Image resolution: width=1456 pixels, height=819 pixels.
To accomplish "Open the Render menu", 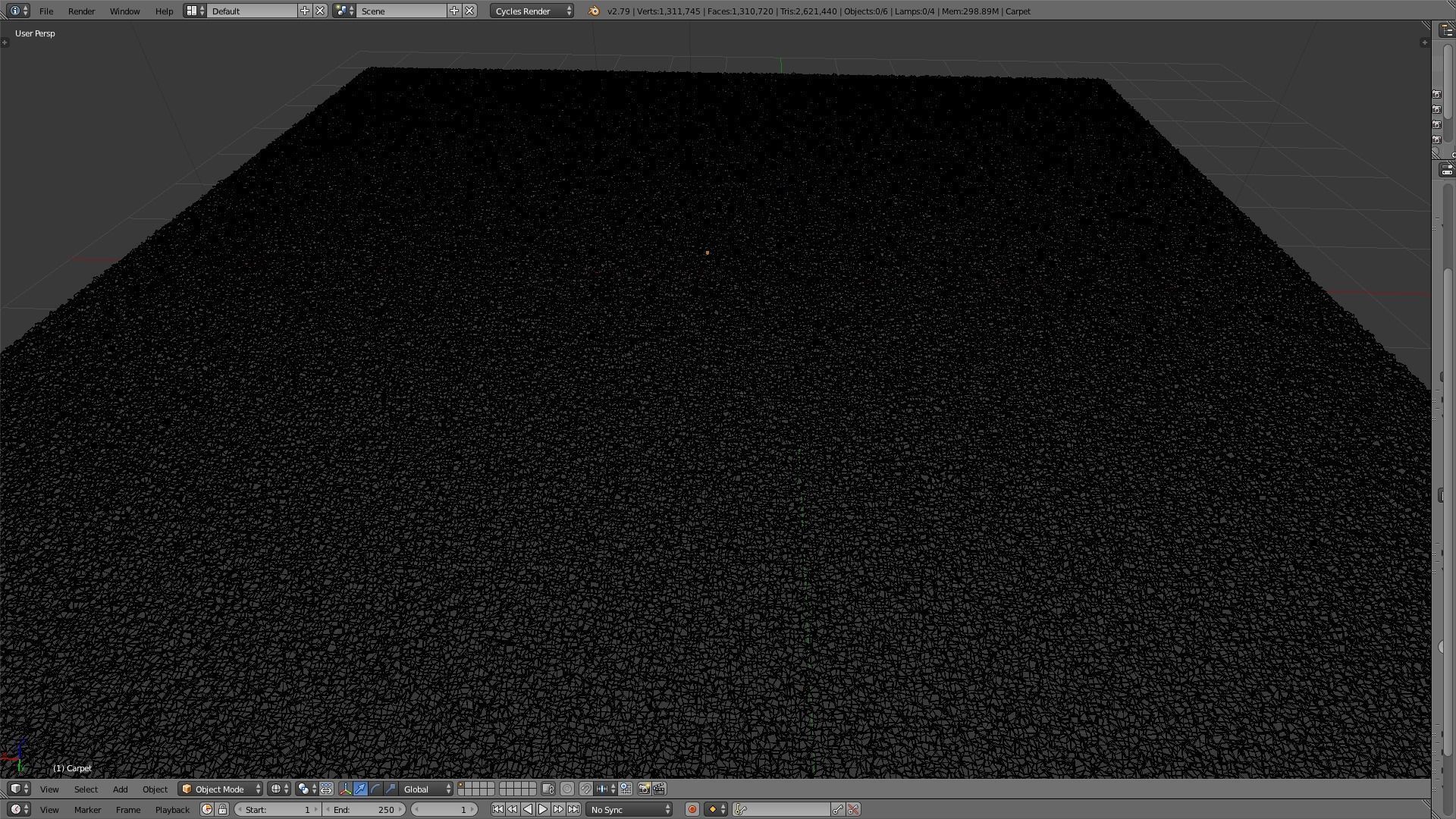I will [81, 11].
